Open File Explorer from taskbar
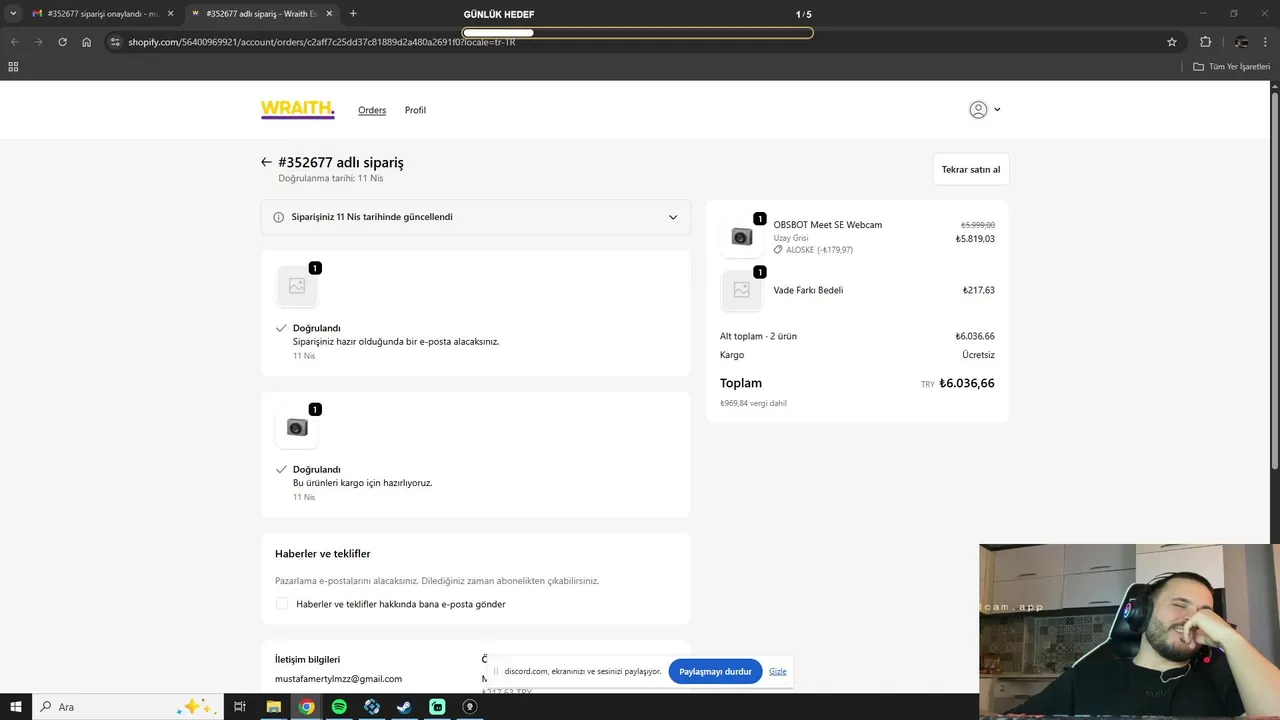This screenshot has height=720, width=1280. 273,707
